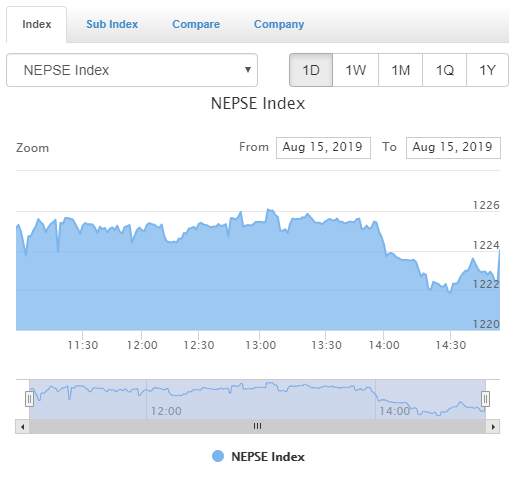Open the Sub Index tab

click(112, 24)
